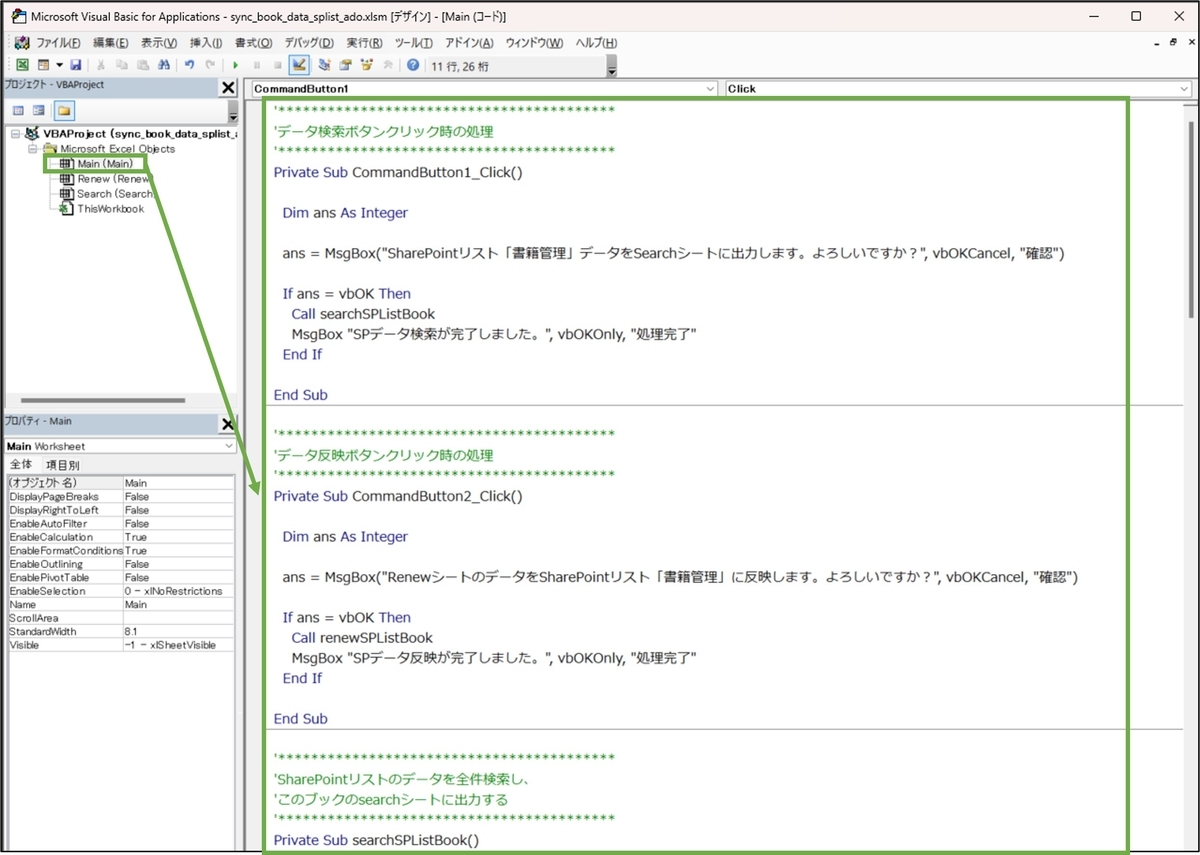
Task: Open the 編集(E) menu
Action: click(111, 43)
